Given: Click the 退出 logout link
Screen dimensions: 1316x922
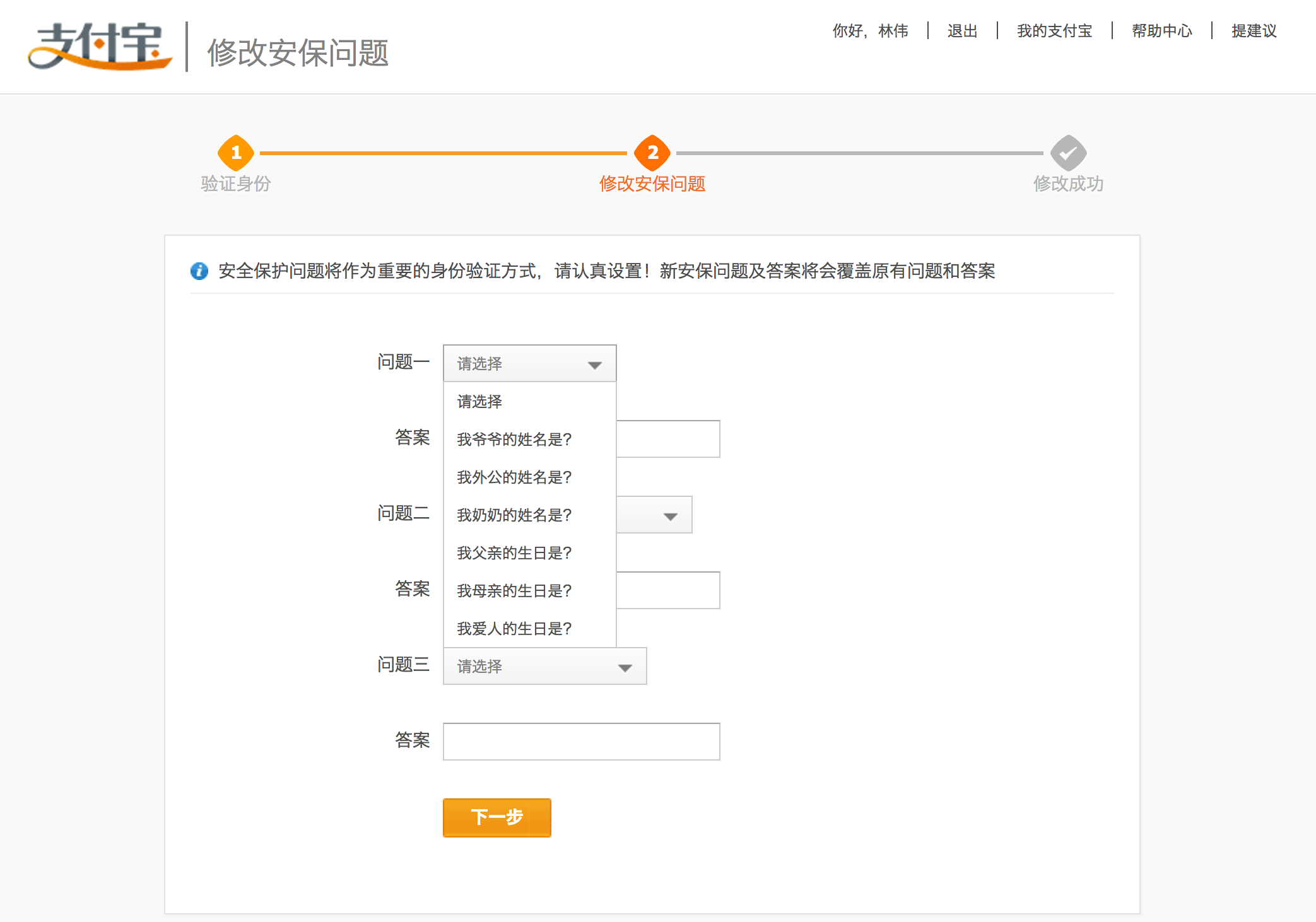Looking at the screenshot, I should coord(962,31).
